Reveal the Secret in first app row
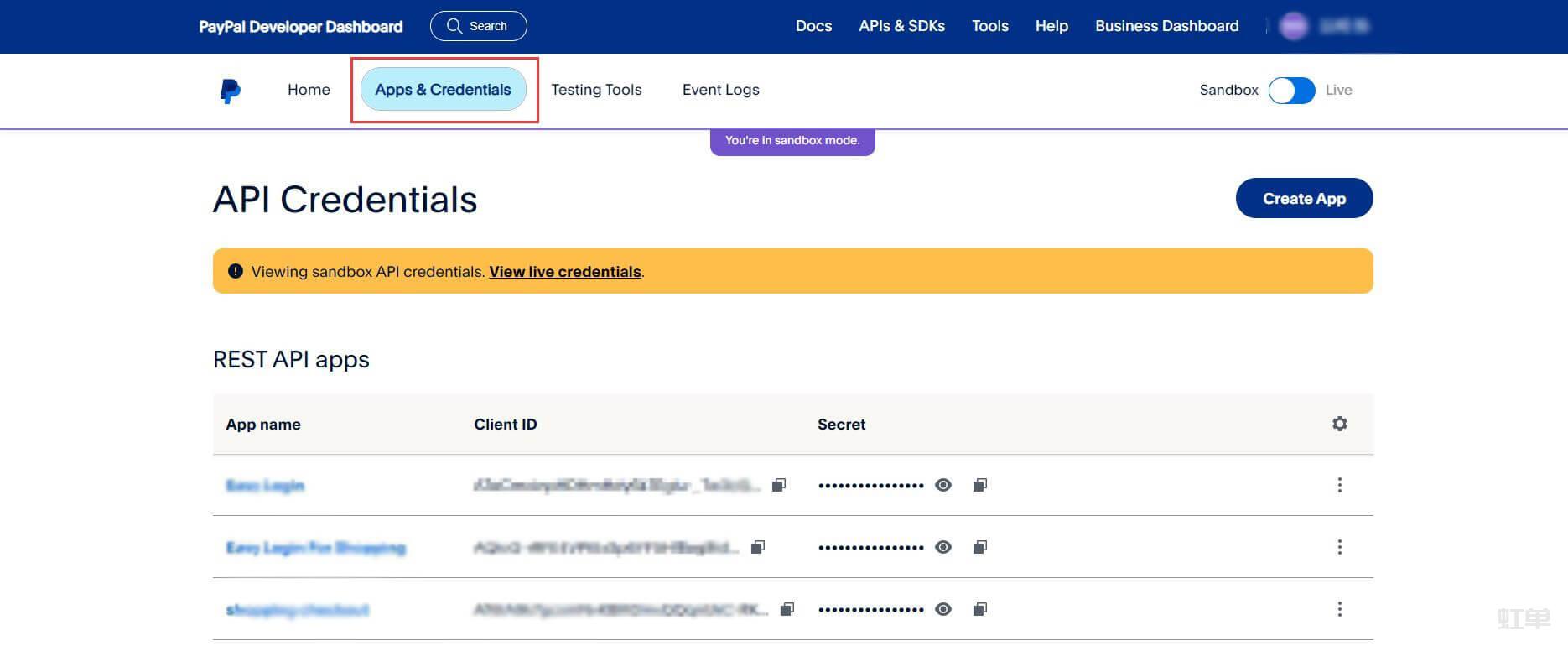 [x=943, y=485]
